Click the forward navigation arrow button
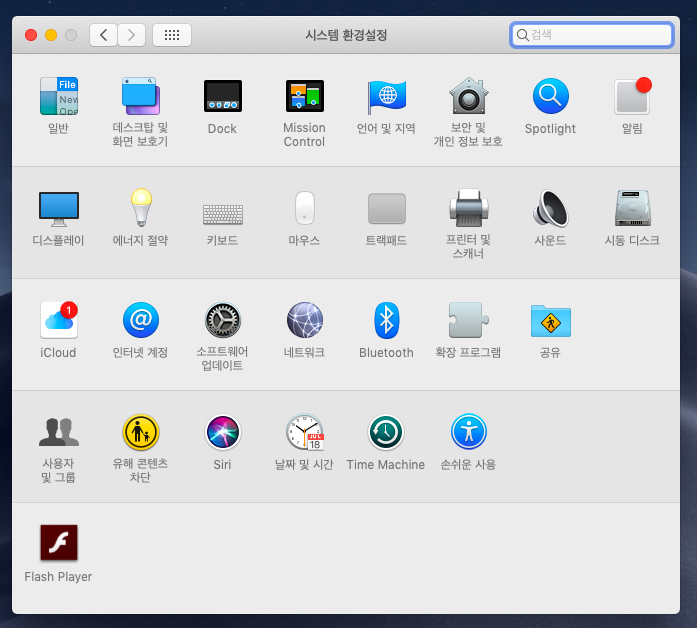Screen dimensions: 697x628 click(132, 35)
